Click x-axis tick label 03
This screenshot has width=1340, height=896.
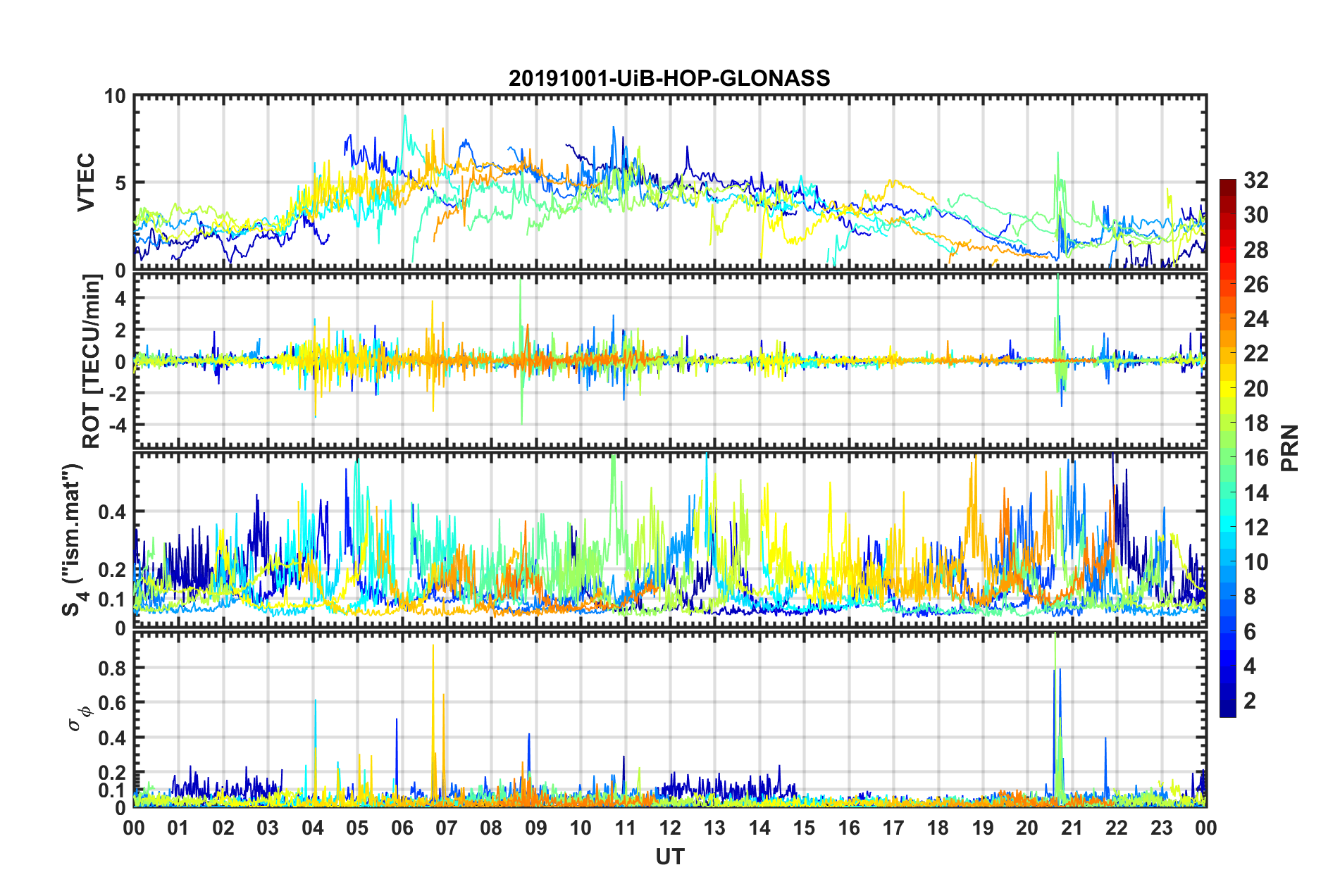click(x=268, y=828)
